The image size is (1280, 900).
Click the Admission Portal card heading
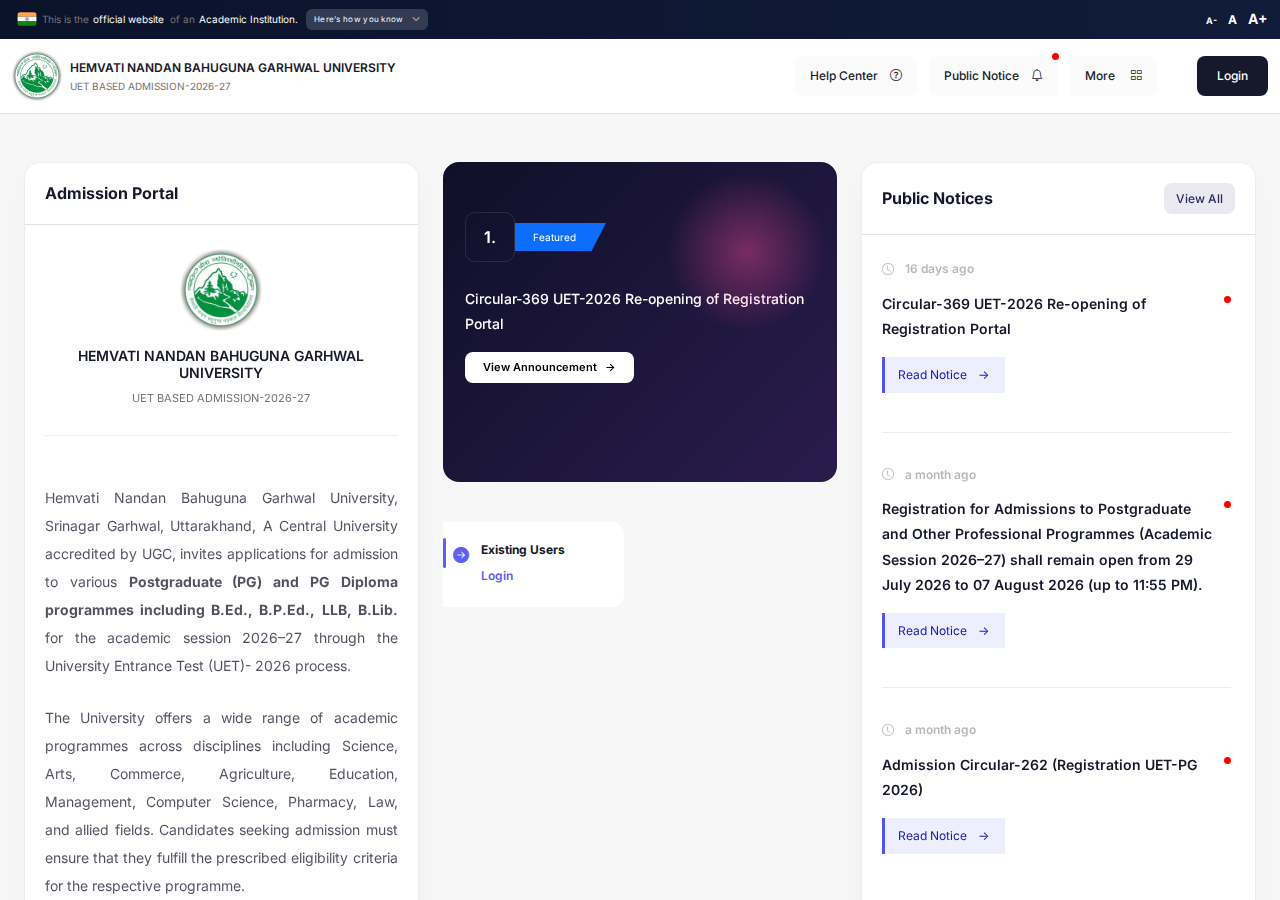coord(112,194)
